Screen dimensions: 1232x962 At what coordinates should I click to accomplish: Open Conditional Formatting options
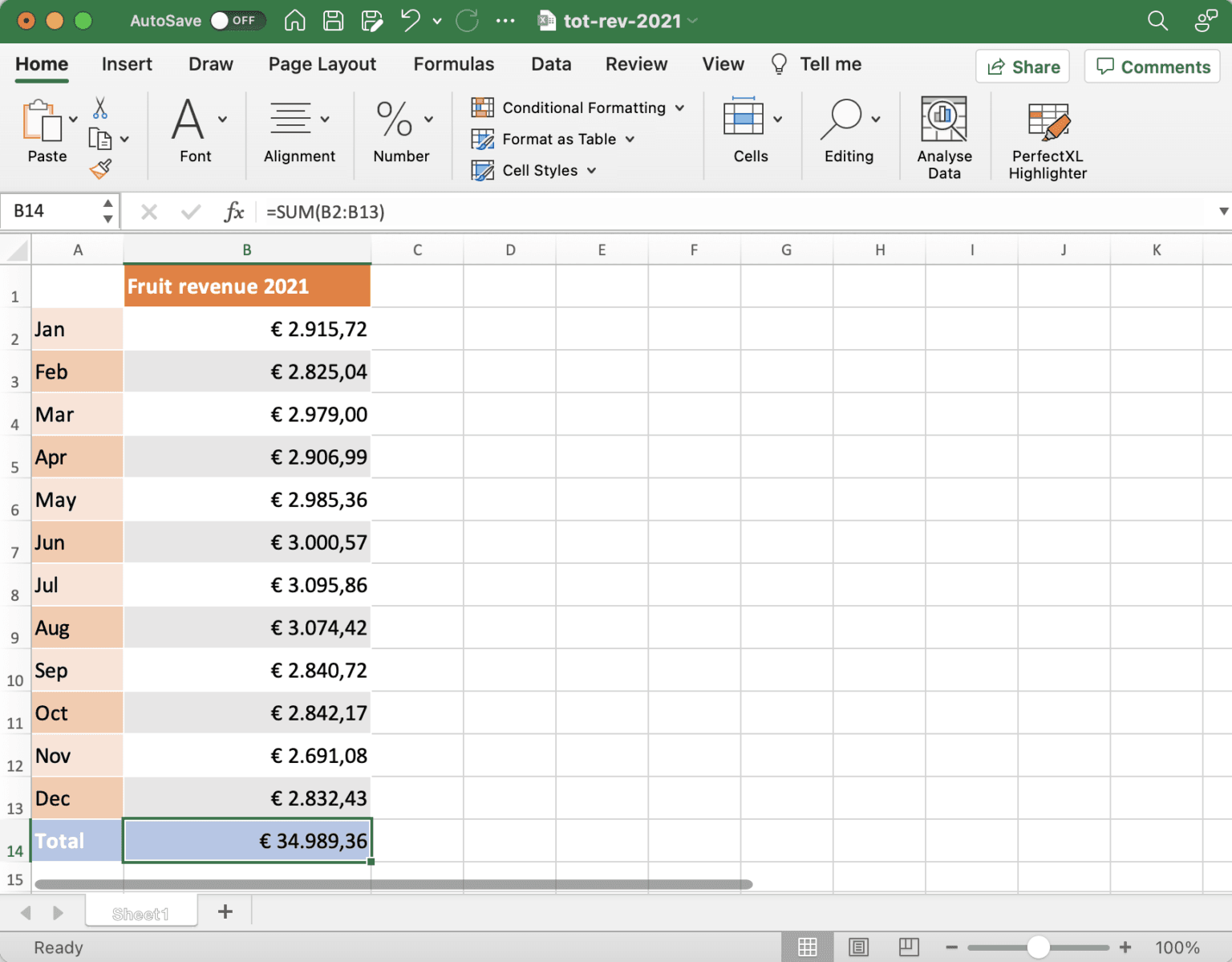click(x=579, y=107)
